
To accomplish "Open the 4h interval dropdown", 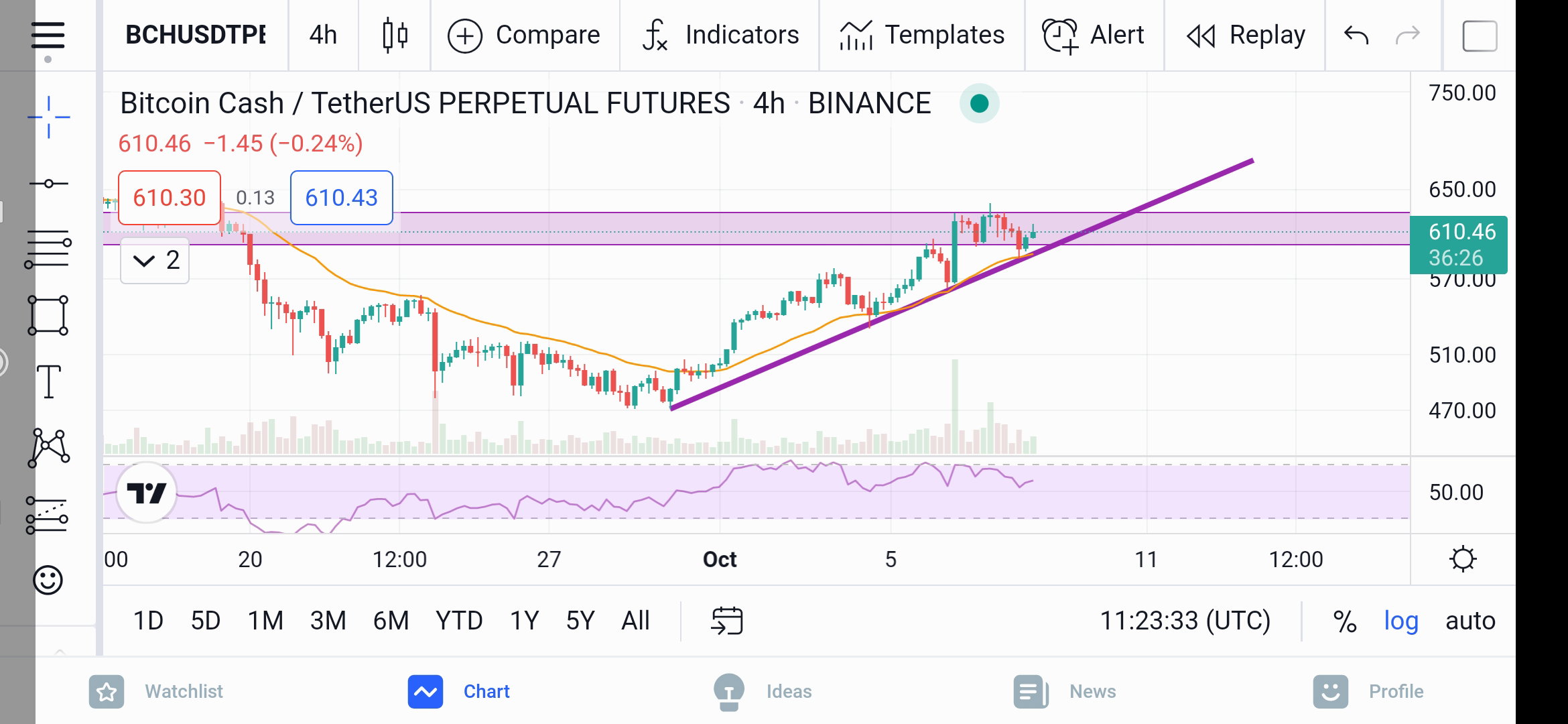I will pos(323,35).
